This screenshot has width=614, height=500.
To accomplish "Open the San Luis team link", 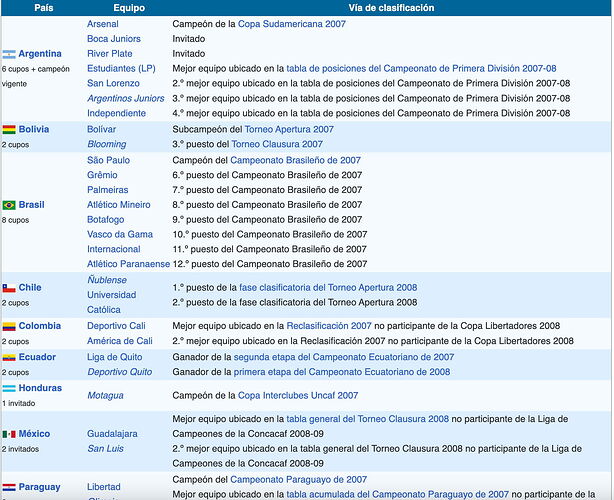I will pos(105,449).
